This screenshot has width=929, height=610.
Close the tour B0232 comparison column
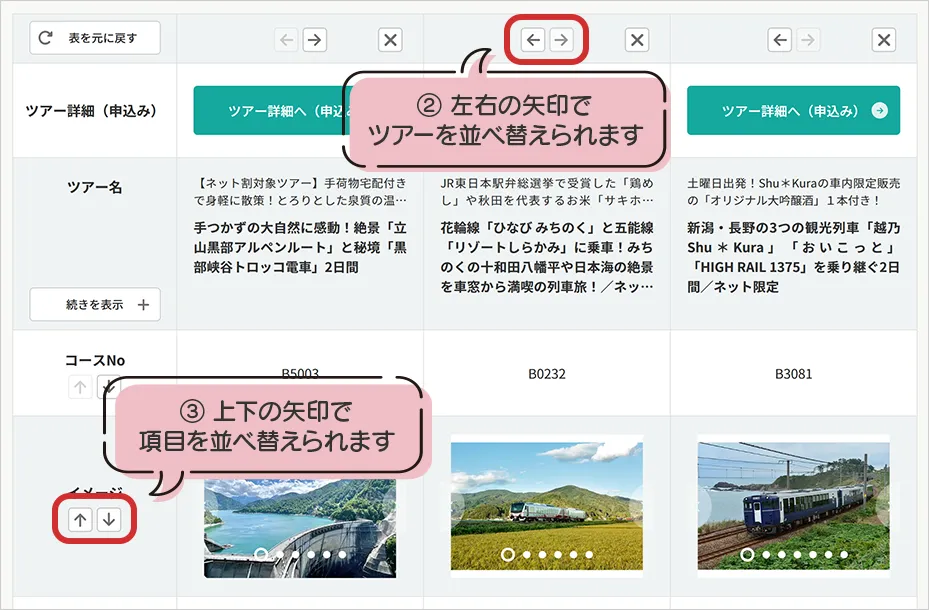[637, 40]
